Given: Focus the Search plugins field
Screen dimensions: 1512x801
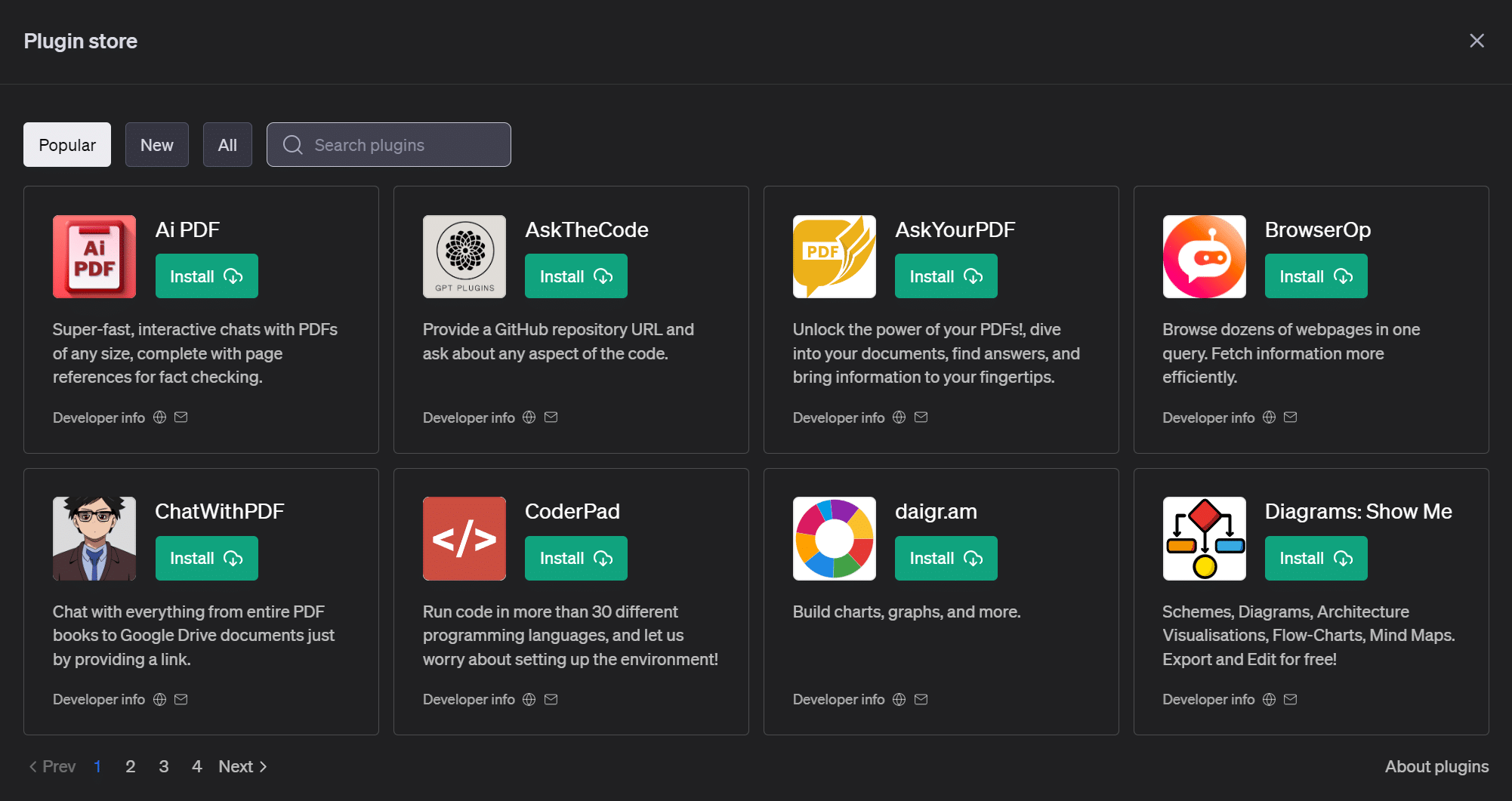Looking at the screenshot, I should pos(400,145).
